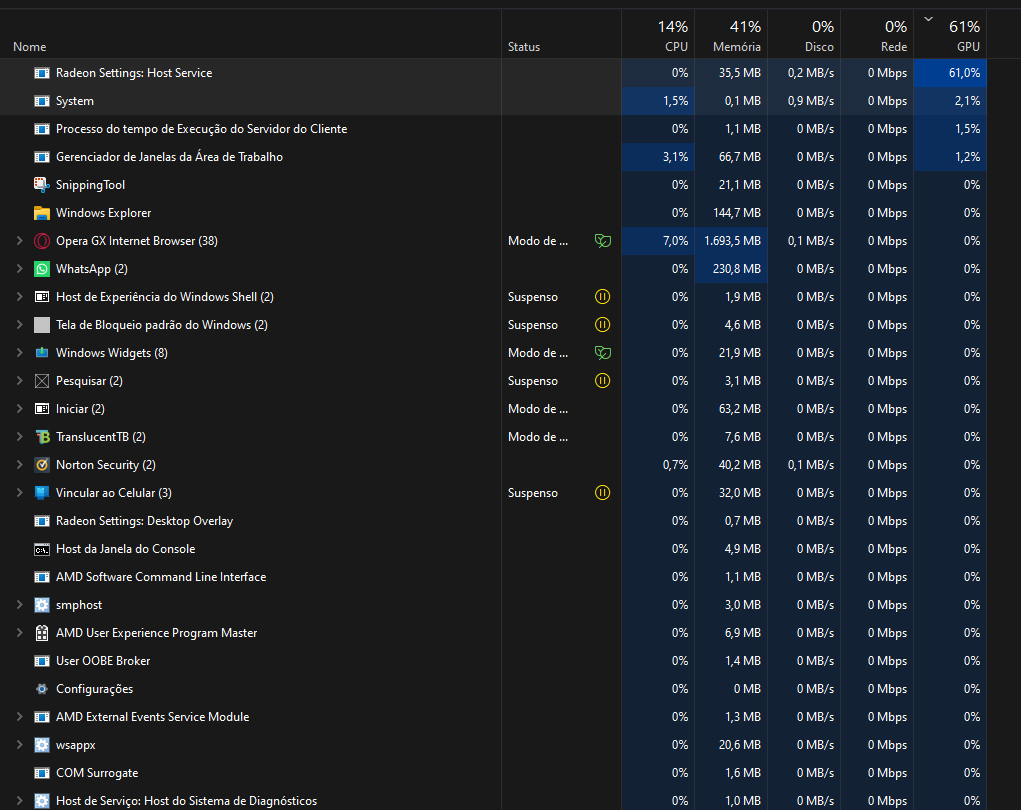
Task: Click the System process icon
Action: [42, 101]
